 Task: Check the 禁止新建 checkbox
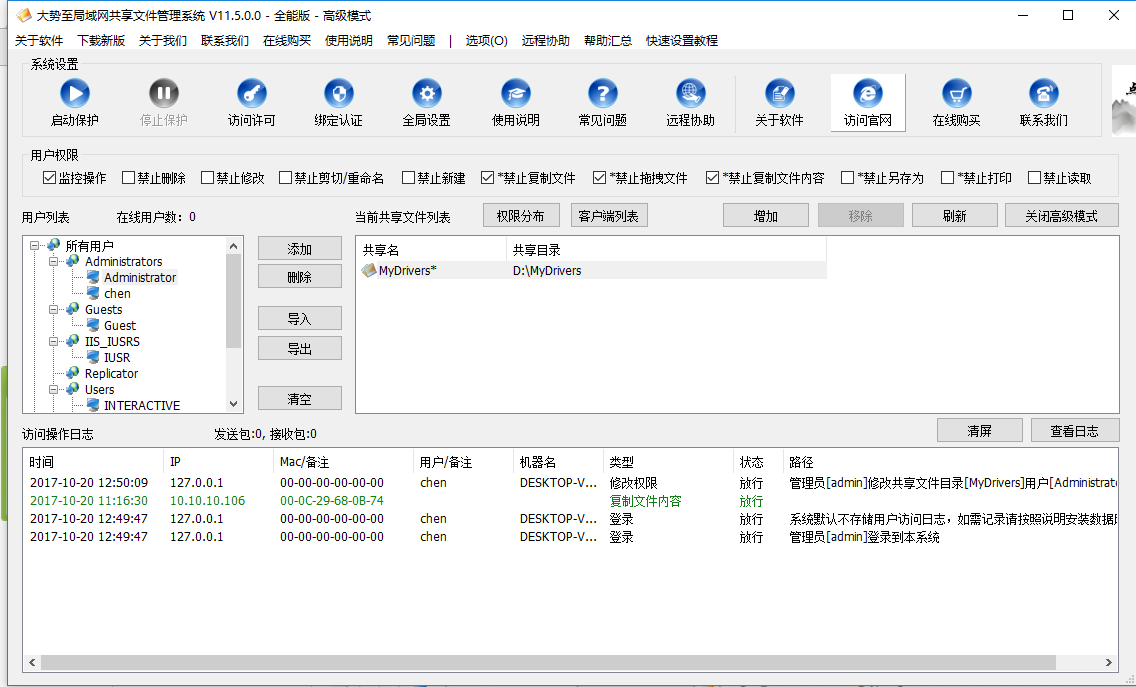click(409, 178)
